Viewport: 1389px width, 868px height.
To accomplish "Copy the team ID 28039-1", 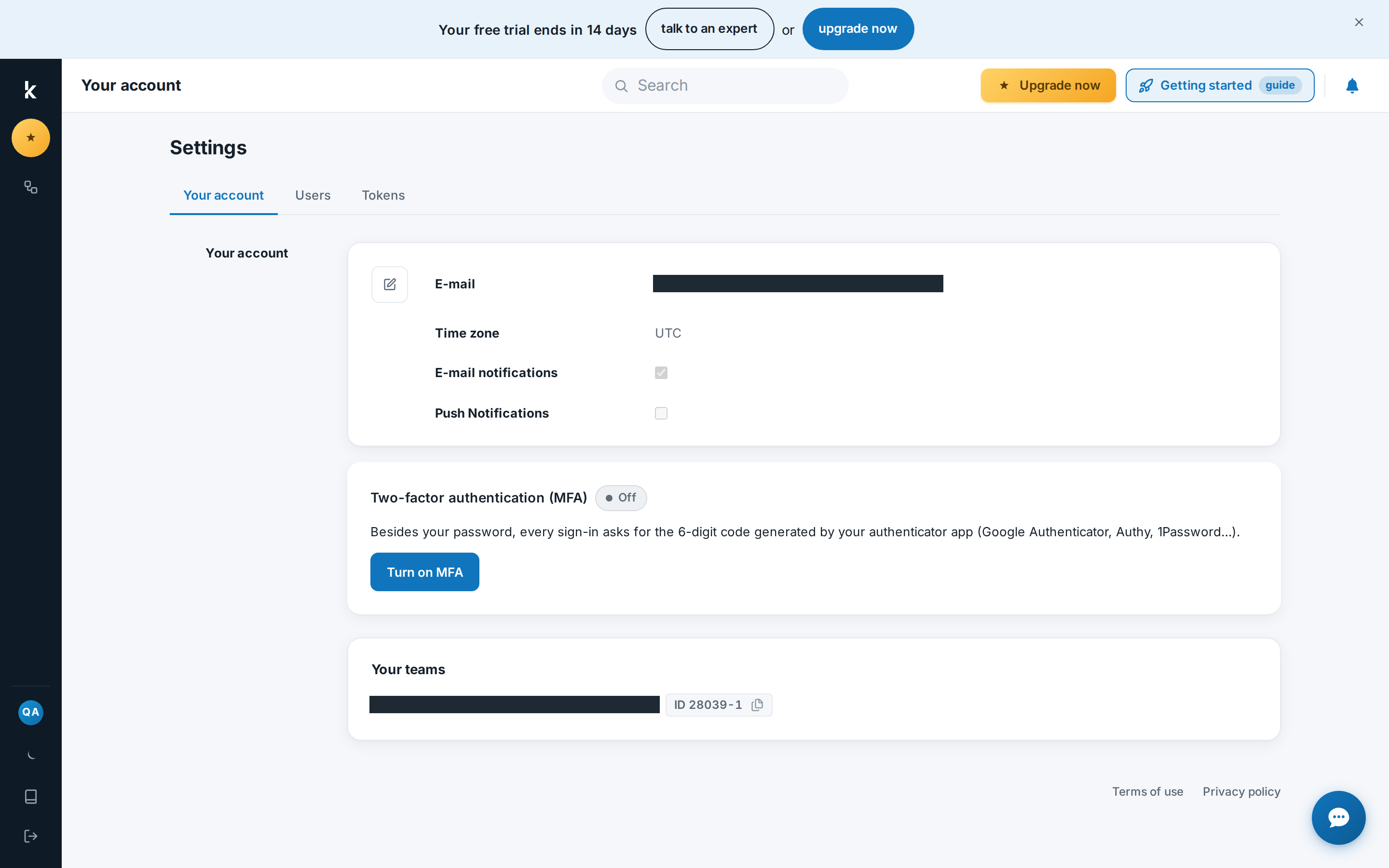I will coord(758,705).
